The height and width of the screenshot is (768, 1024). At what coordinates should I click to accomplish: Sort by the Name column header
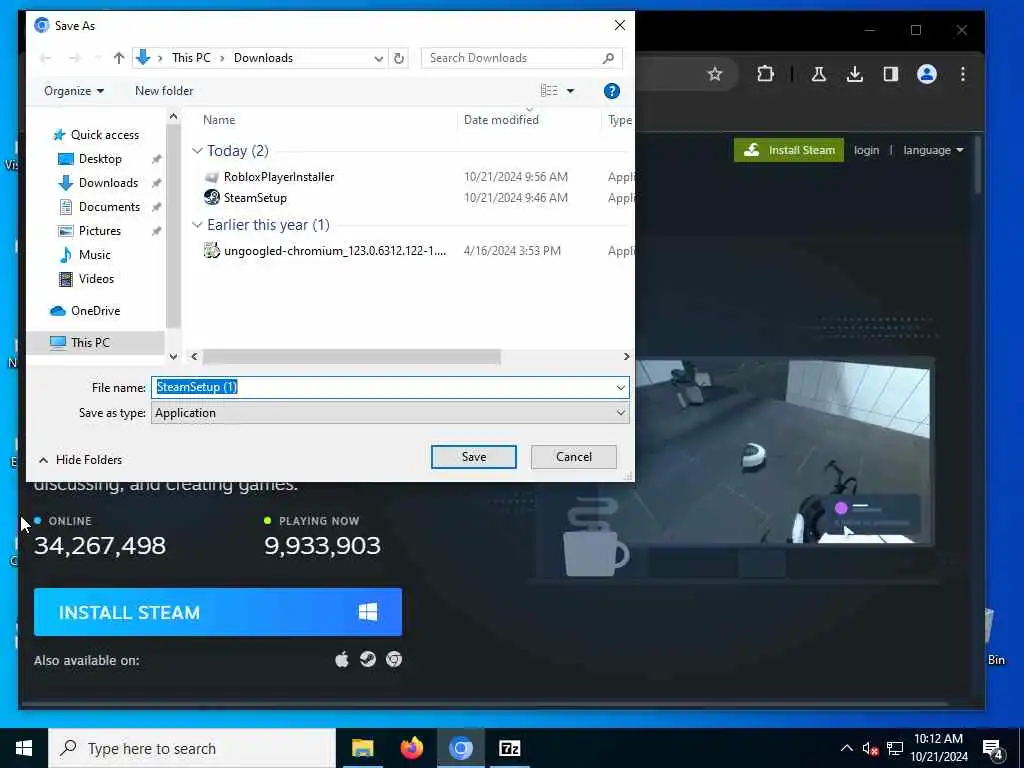219,120
